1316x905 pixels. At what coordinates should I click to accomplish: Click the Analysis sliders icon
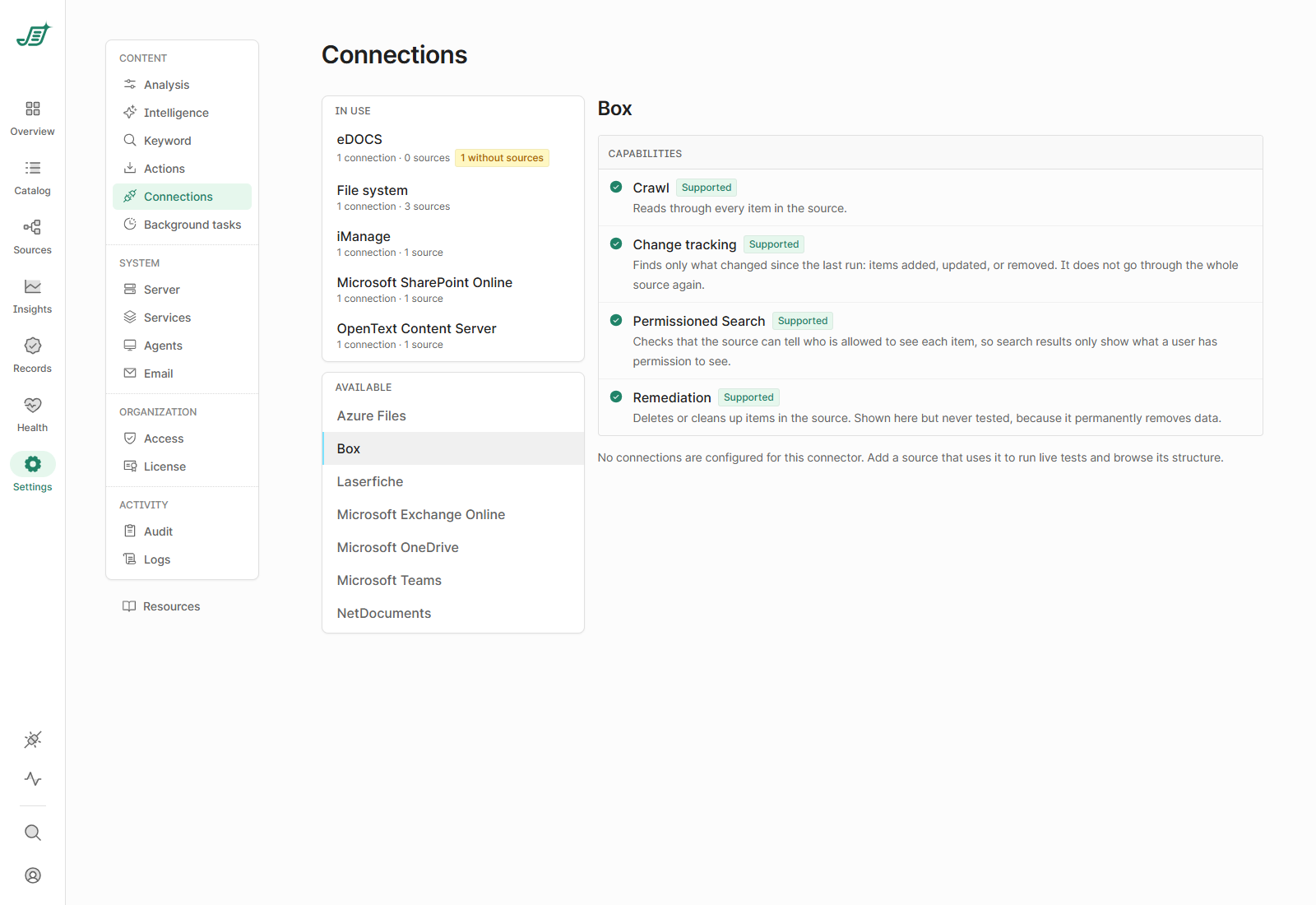pyautogui.click(x=130, y=85)
